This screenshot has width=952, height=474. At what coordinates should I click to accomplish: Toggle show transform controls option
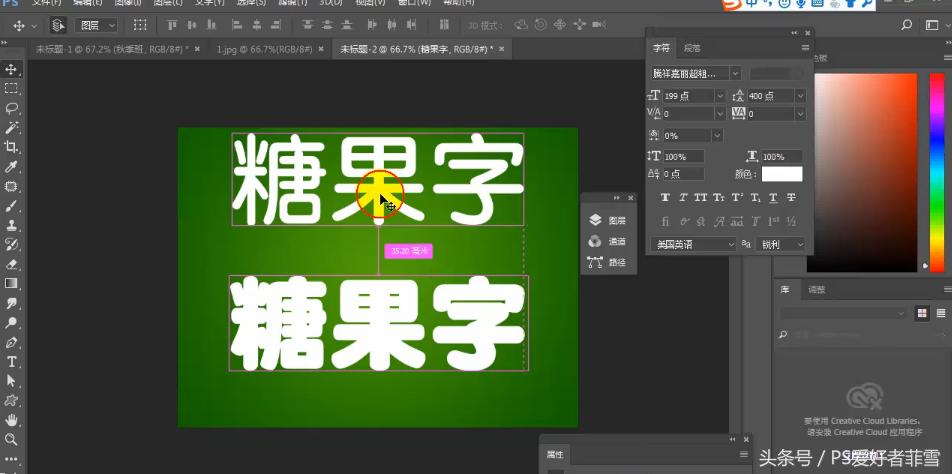(140, 25)
